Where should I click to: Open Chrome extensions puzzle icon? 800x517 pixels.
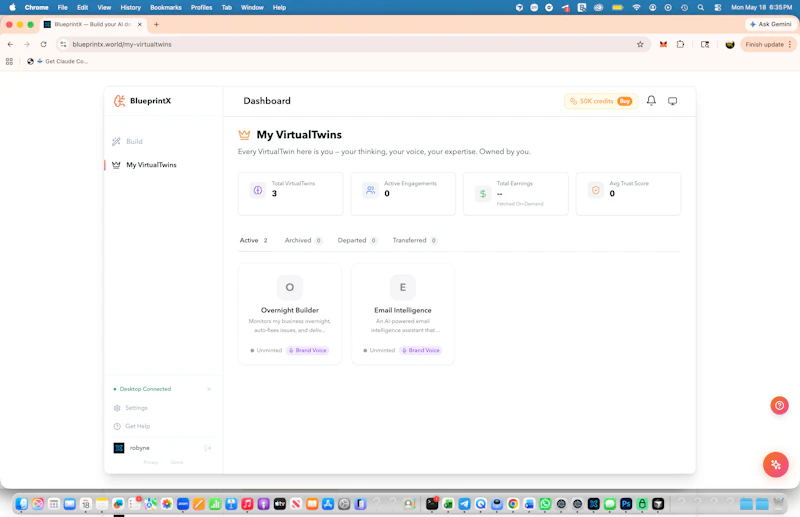[680, 44]
